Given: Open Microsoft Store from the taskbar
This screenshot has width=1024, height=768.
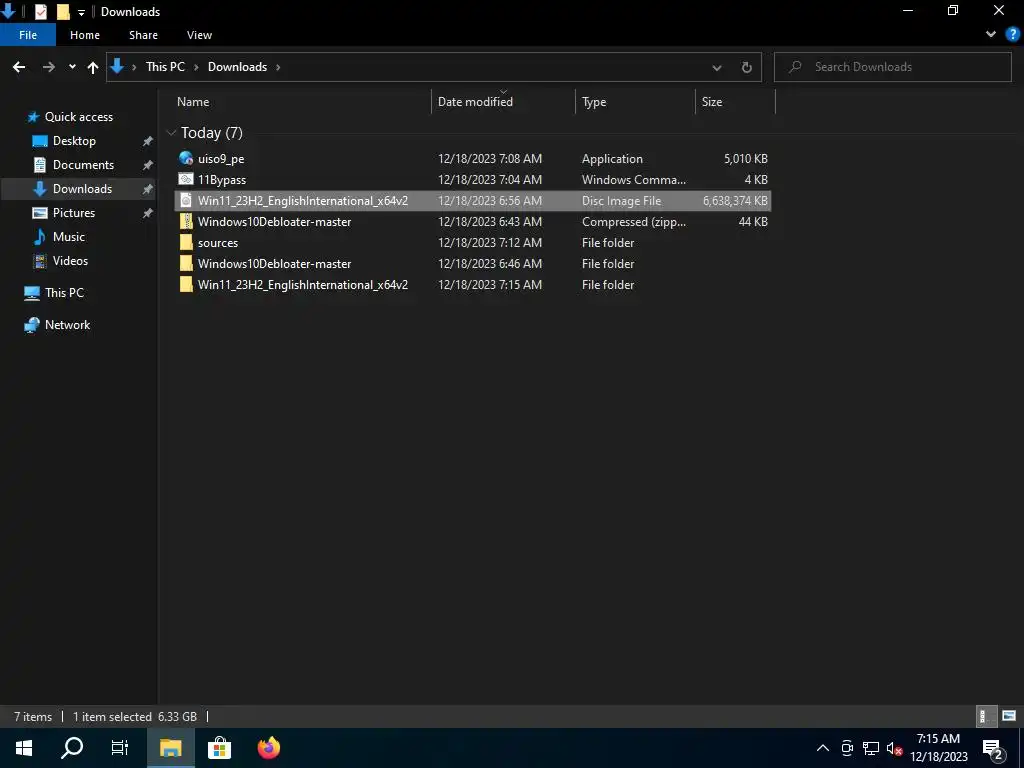Looking at the screenshot, I should click(x=219, y=748).
